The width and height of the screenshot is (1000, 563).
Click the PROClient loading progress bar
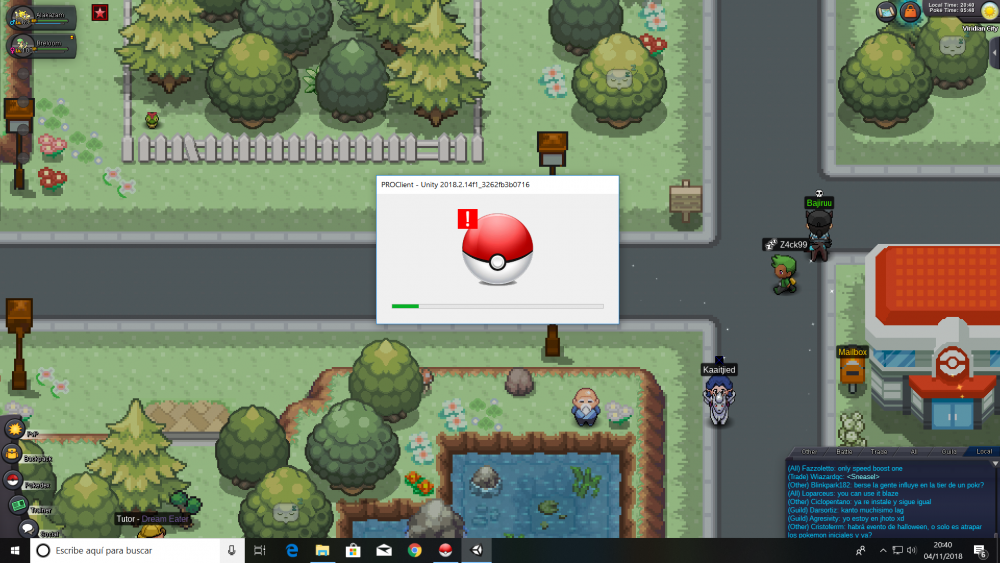click(497, 306)
